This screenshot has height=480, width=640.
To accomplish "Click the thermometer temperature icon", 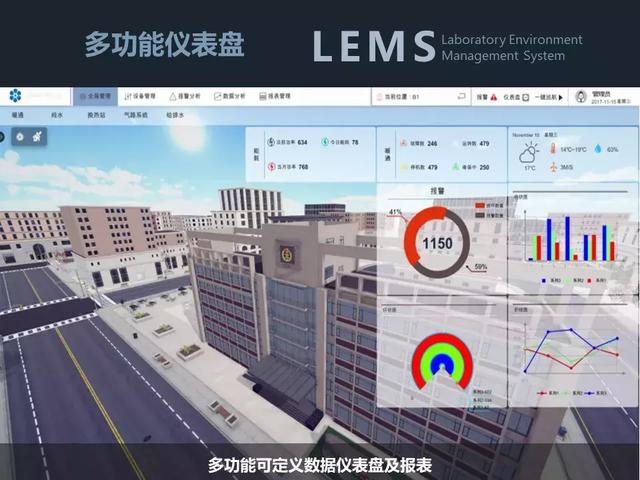I will point(551,149).
